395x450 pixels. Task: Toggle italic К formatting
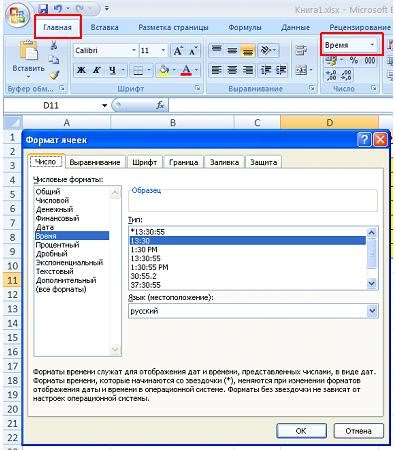pyautogui.click(x=96, y=70)
